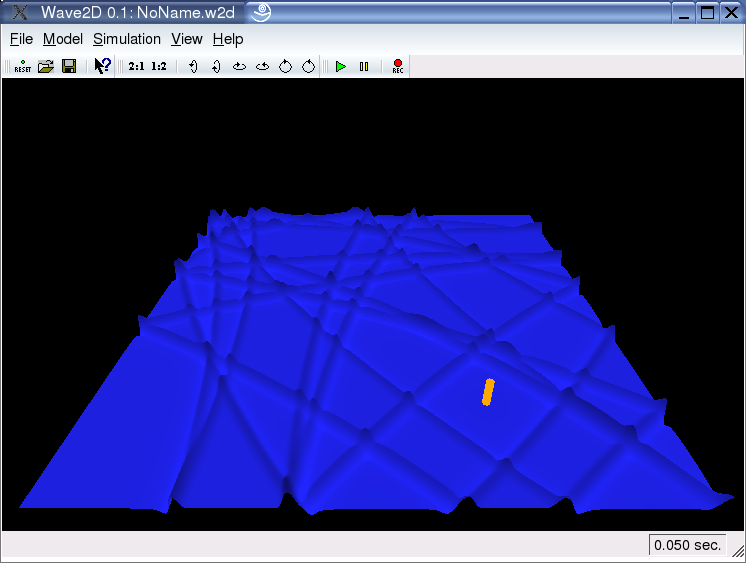
Task: Click the Reset simulation toolbar icon
Action: click(22, 67)
